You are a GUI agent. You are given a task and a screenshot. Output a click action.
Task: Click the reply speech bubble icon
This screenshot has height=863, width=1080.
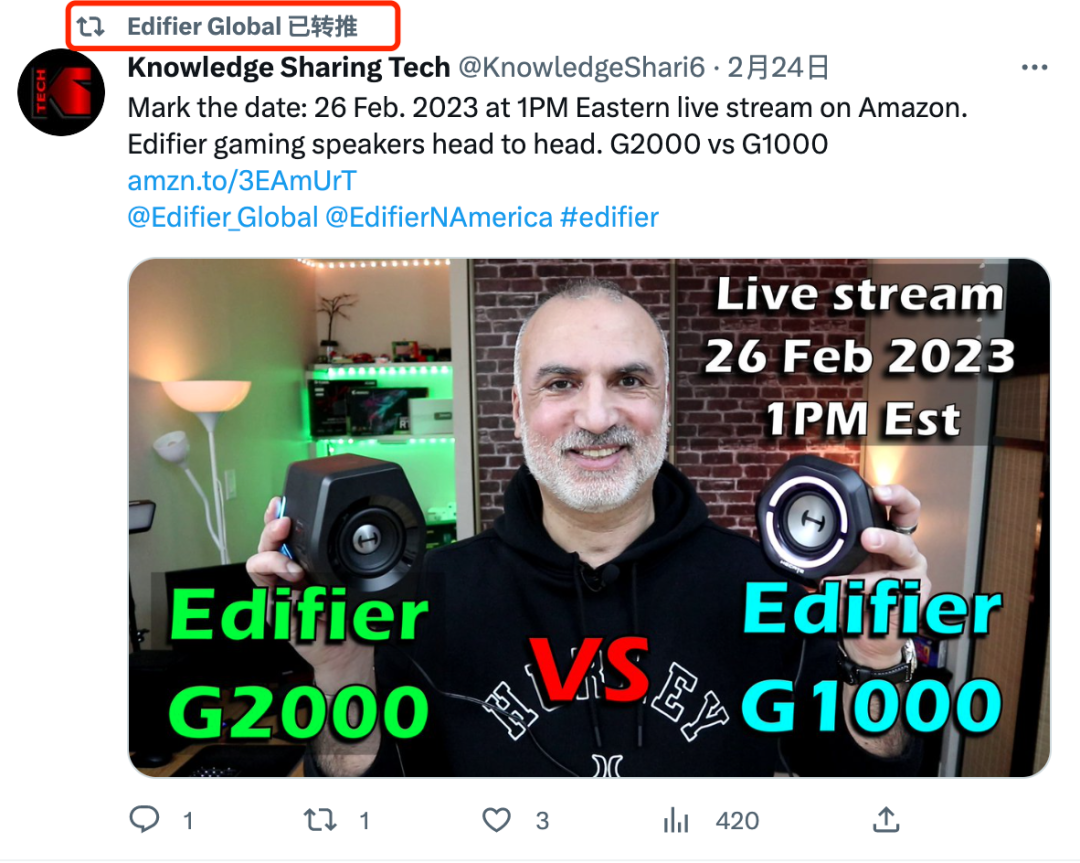(x=145, y=819)
